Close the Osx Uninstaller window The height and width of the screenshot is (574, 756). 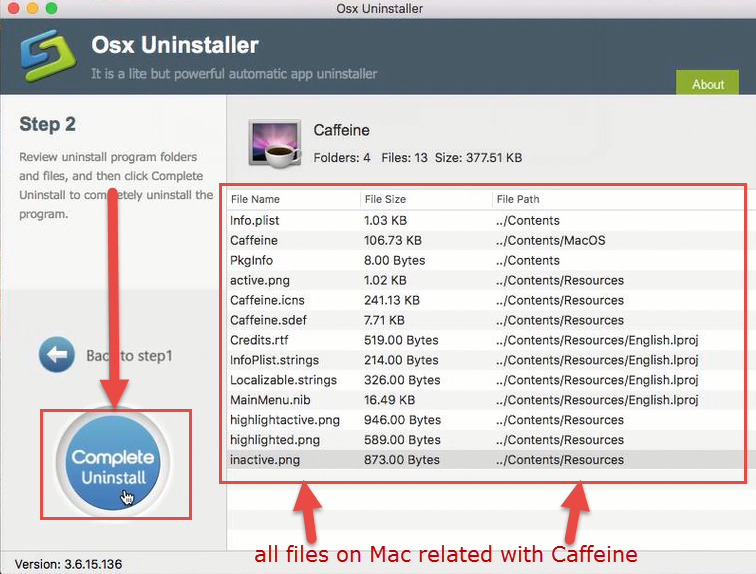point(13,8)
